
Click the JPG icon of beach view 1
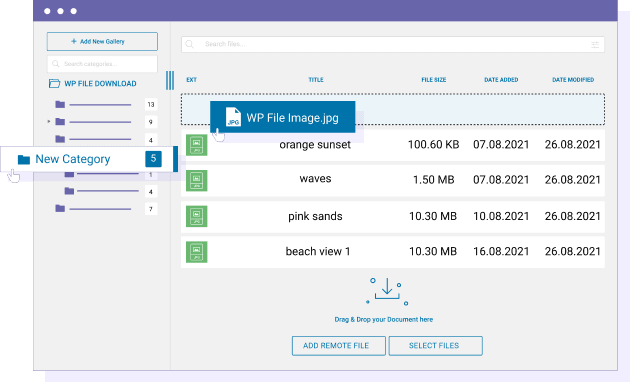(x=196, y=252)
